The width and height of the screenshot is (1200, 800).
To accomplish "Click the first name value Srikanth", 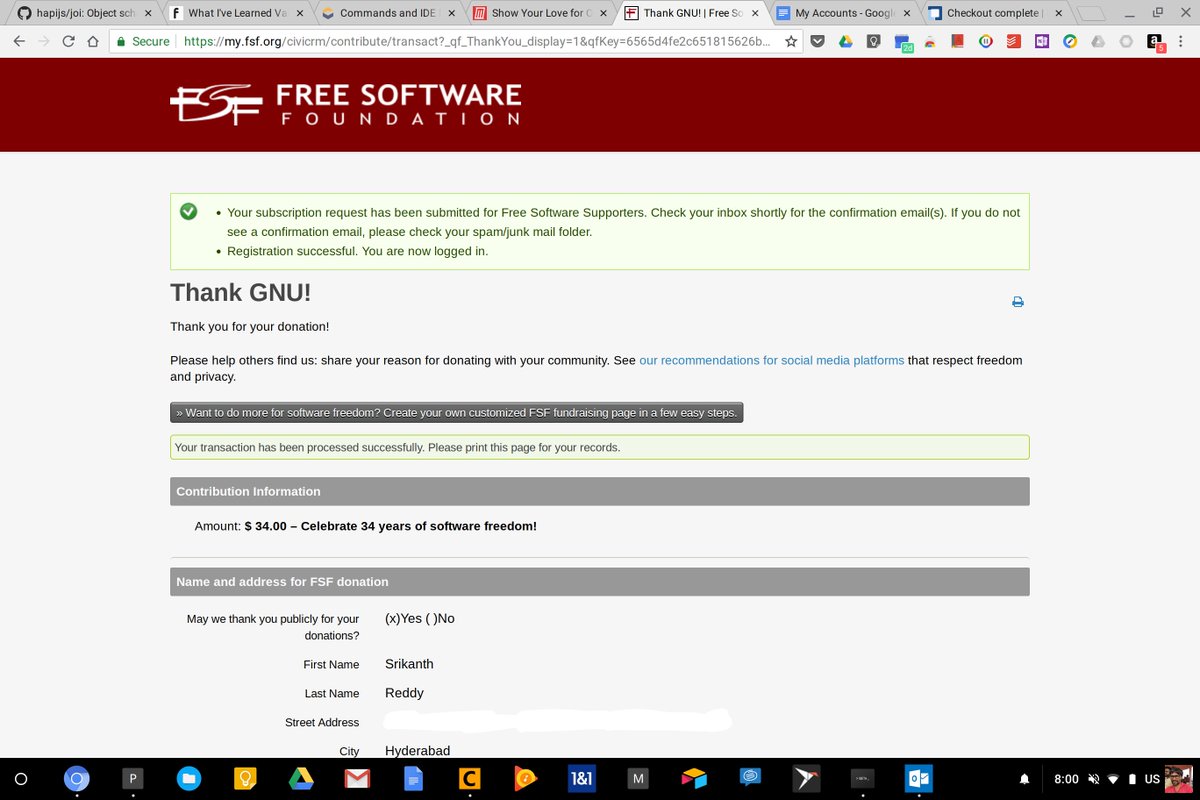I will coord(409,664).
